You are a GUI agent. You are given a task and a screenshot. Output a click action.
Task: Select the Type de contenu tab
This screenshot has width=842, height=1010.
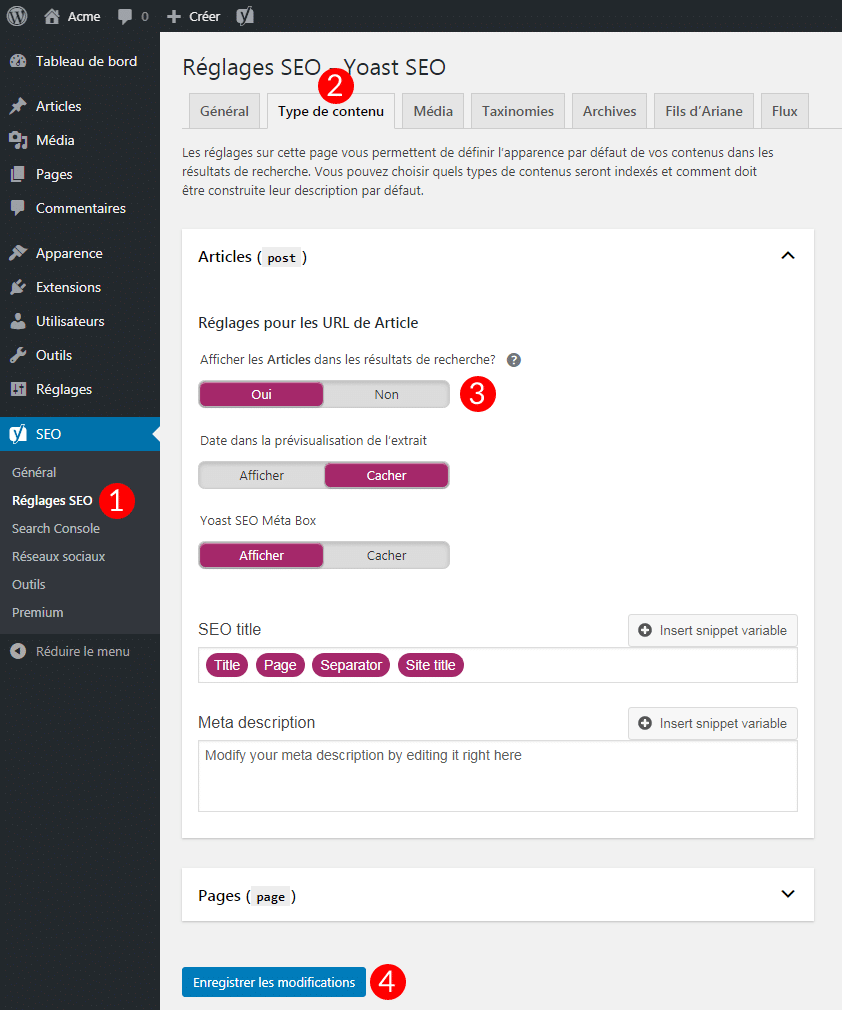[331, 111]
